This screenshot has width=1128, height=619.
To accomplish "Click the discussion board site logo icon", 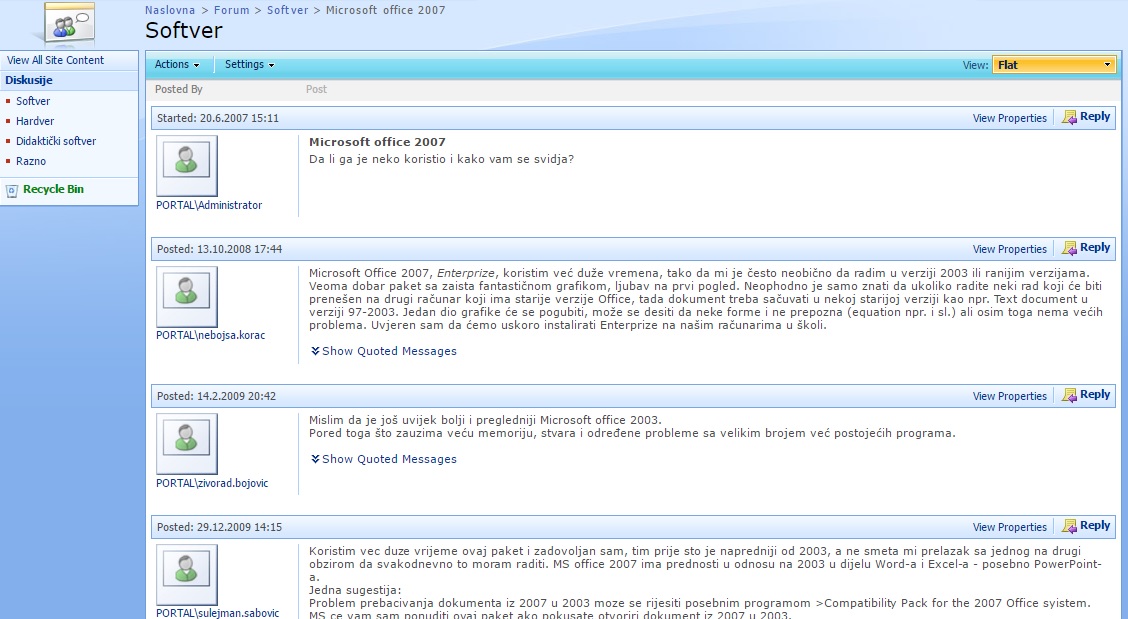I will (69, 23).
